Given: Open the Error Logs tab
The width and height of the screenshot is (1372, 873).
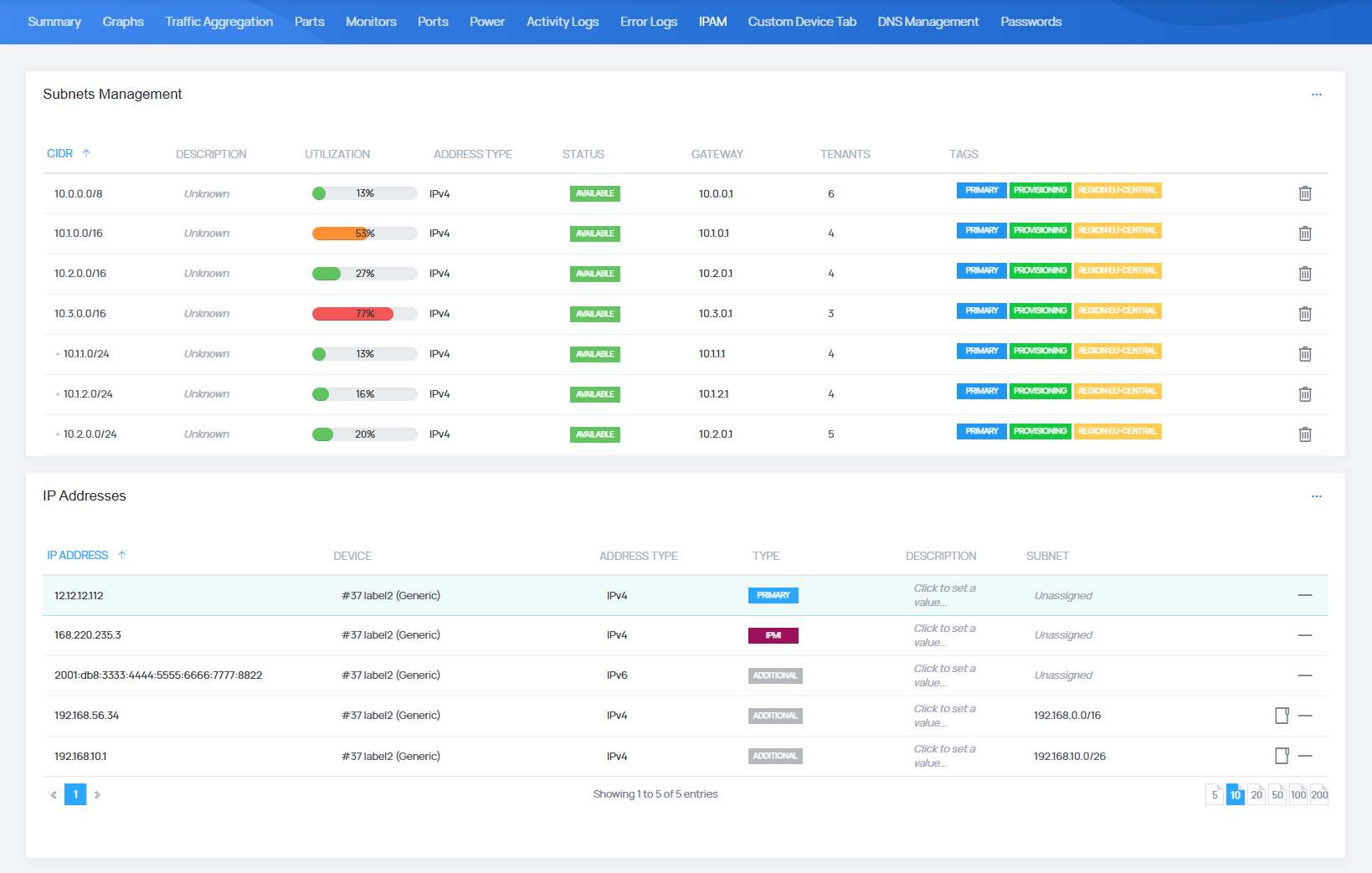Looking at the screenshot, I should pos(649,22).
